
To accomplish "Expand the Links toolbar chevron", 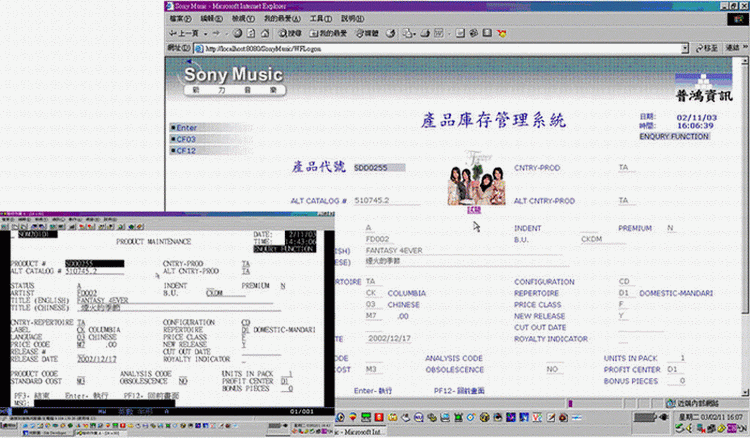I will click(x=745, y=47).
